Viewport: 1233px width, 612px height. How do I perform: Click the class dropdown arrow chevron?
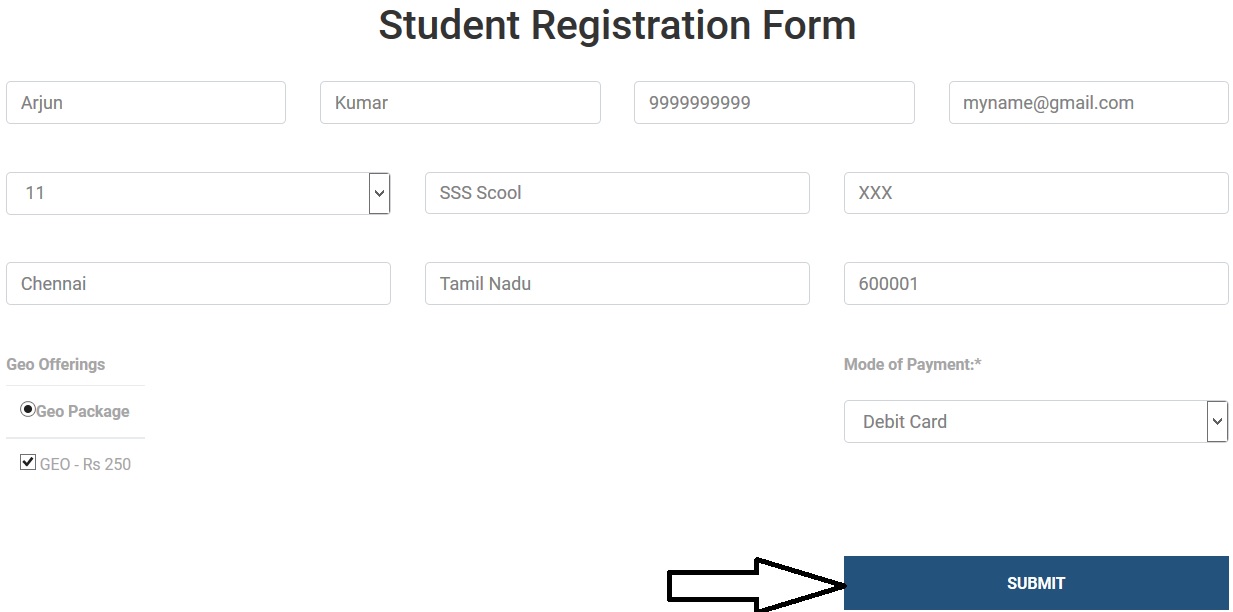point(379,193)
